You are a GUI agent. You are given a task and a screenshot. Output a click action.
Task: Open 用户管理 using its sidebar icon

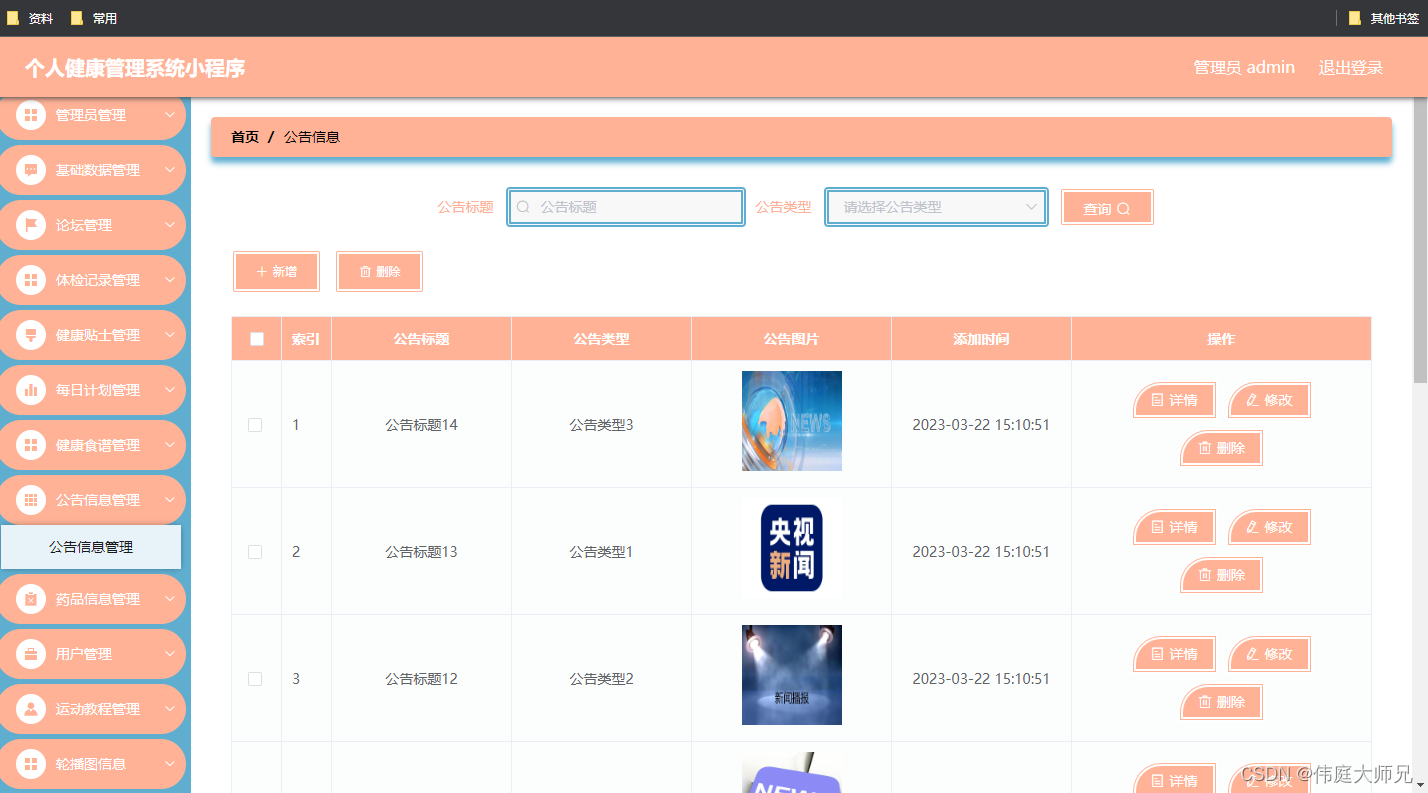click(x=30, y=654)
